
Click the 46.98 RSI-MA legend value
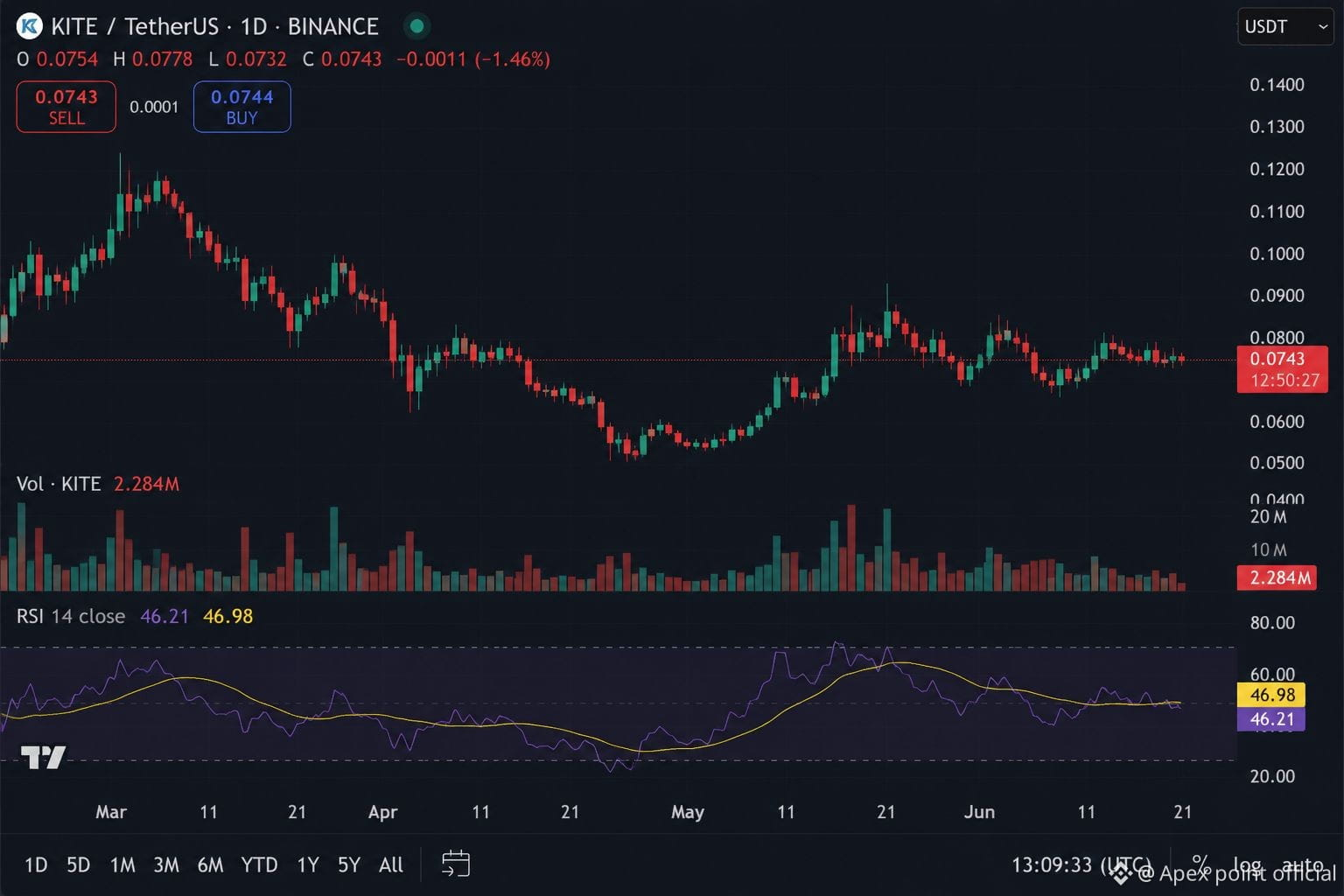(227, 616)
